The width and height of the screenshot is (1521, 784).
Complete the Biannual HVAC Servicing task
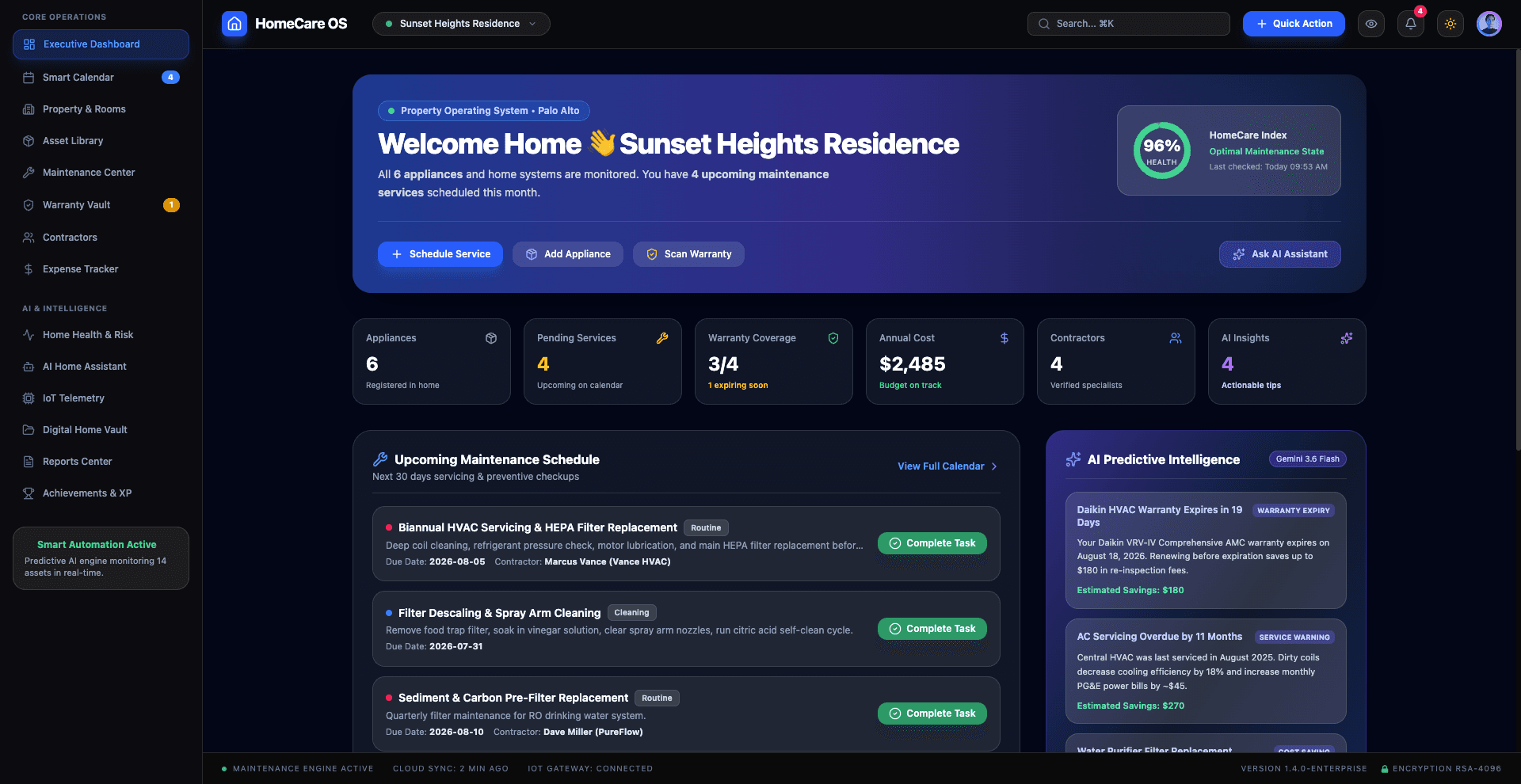(932, 543)
